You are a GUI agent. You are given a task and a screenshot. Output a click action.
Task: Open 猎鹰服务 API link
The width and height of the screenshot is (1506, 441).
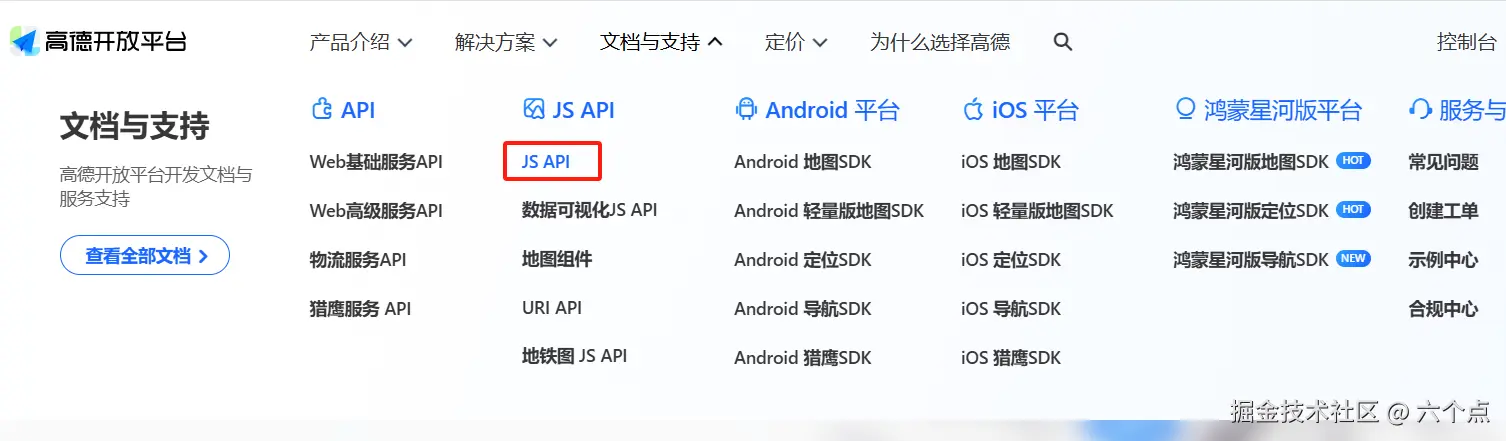360,309
